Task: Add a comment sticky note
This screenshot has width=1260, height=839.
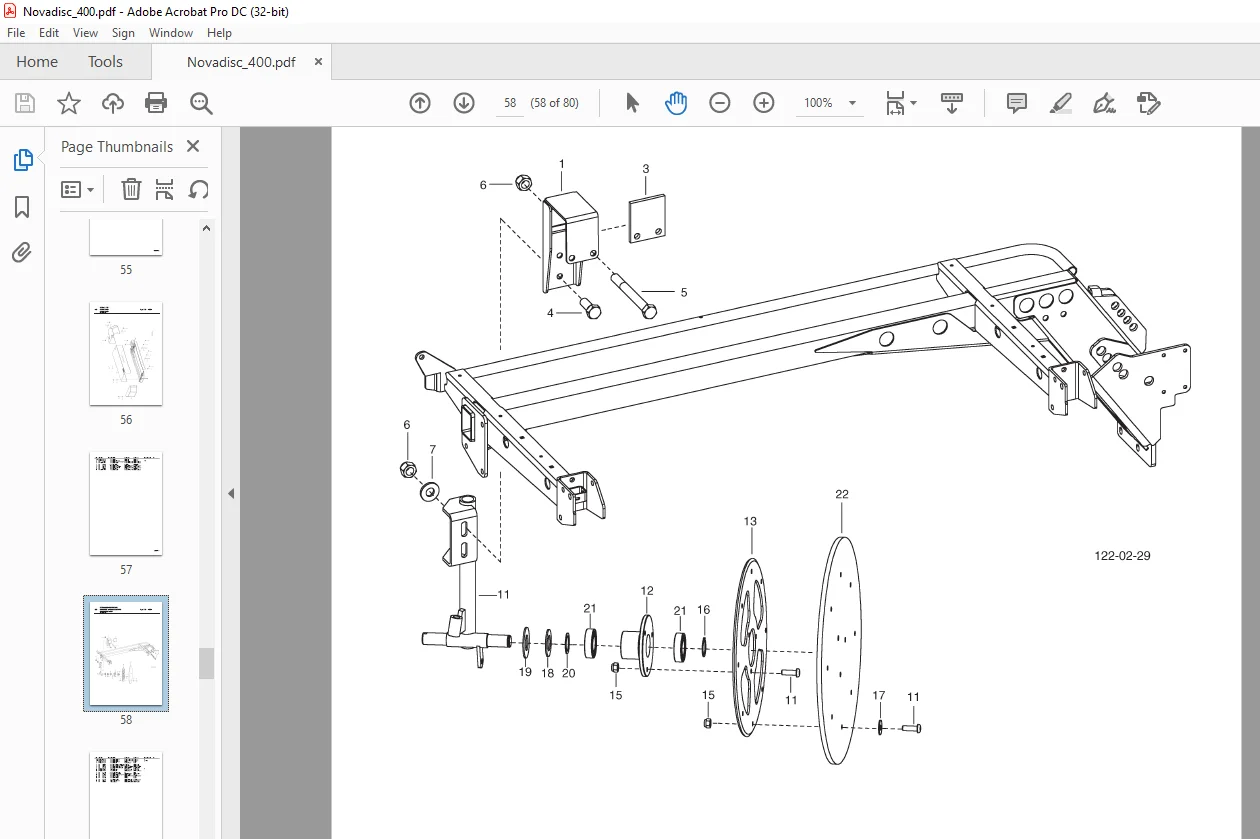Action: click(1017, 103)
